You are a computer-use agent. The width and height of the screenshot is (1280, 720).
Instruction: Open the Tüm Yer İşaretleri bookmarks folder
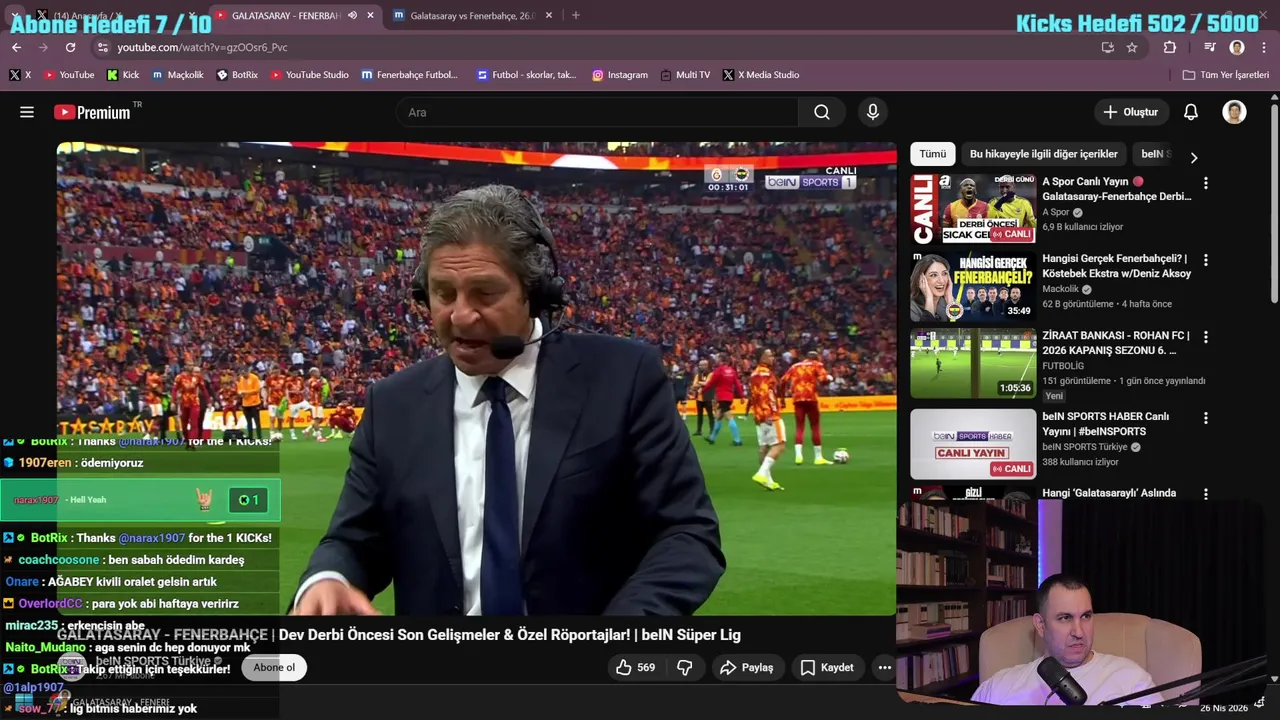[1225, 75]
